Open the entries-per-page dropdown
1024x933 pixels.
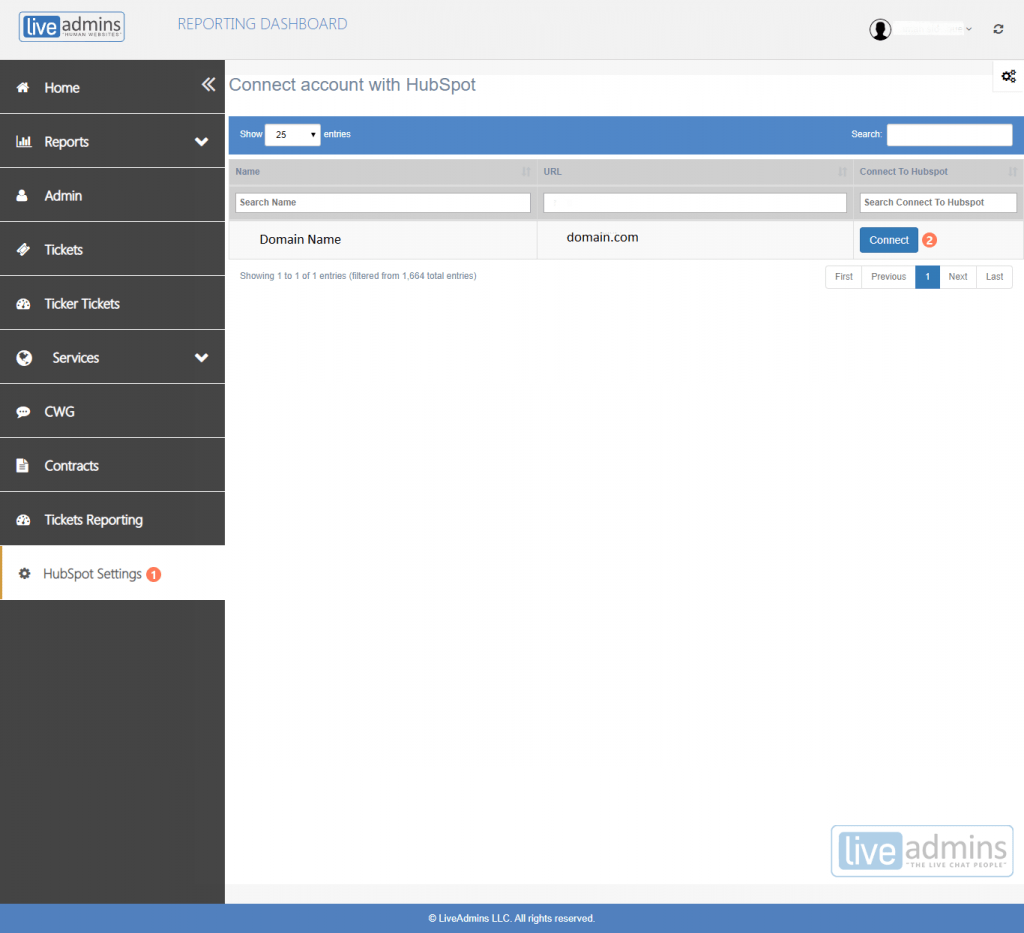coord(292,134)
